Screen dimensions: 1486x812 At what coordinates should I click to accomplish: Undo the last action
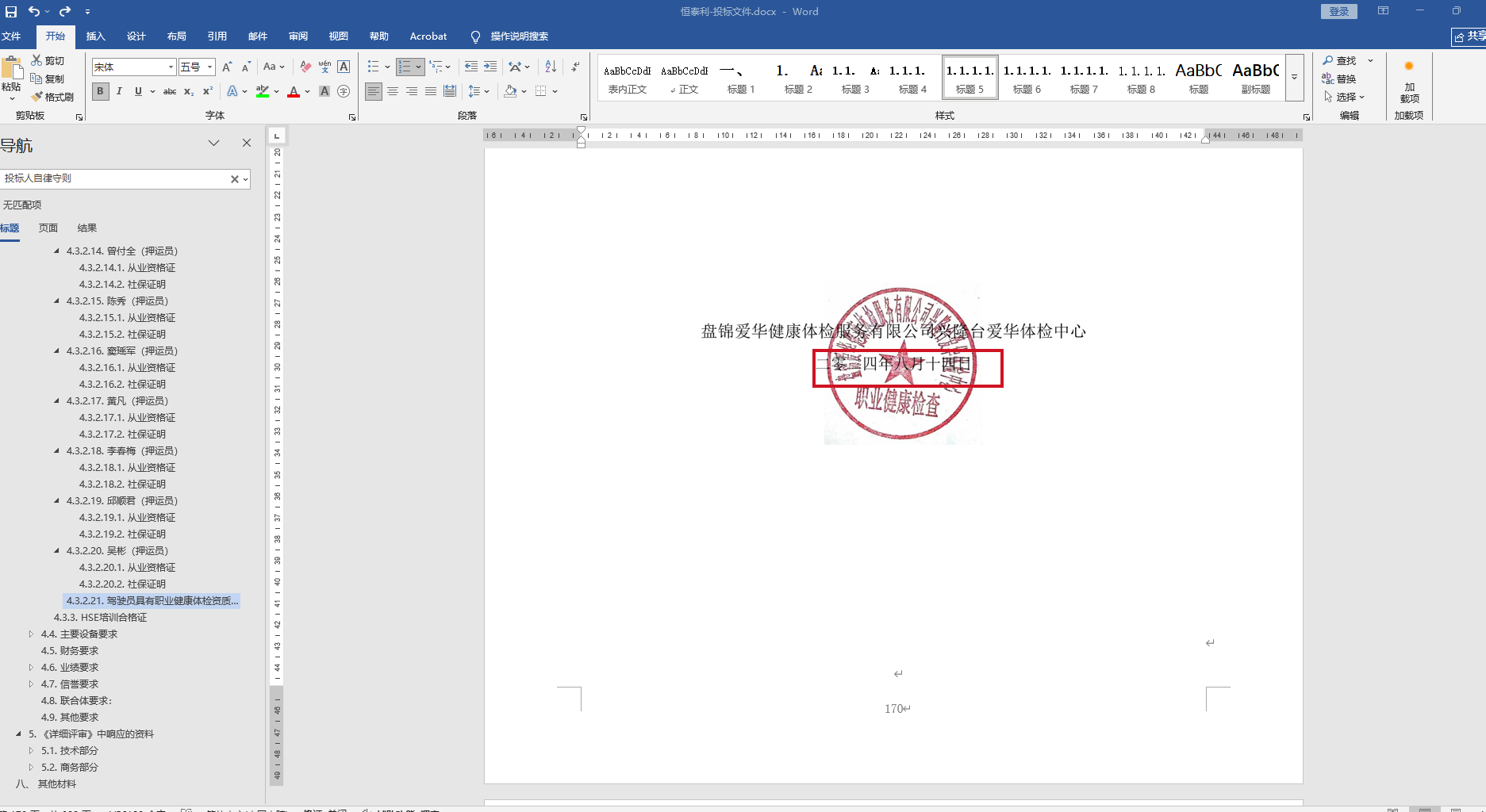tap(33, 11)
